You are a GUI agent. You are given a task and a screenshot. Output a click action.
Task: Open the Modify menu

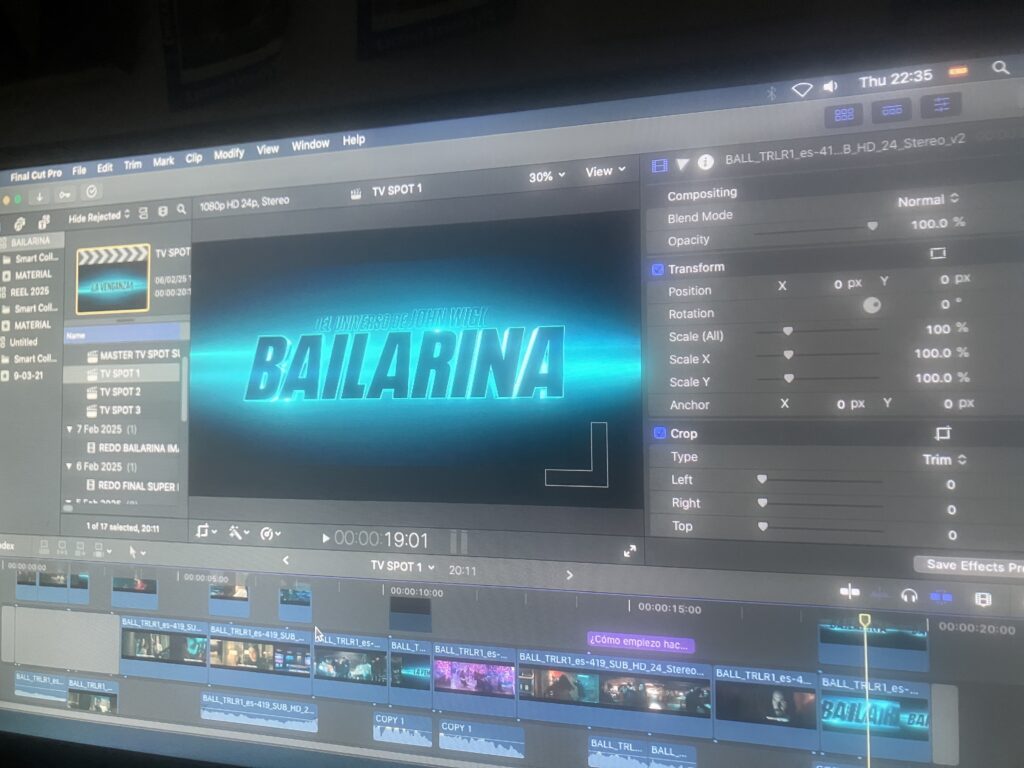(x=229, y=154)
